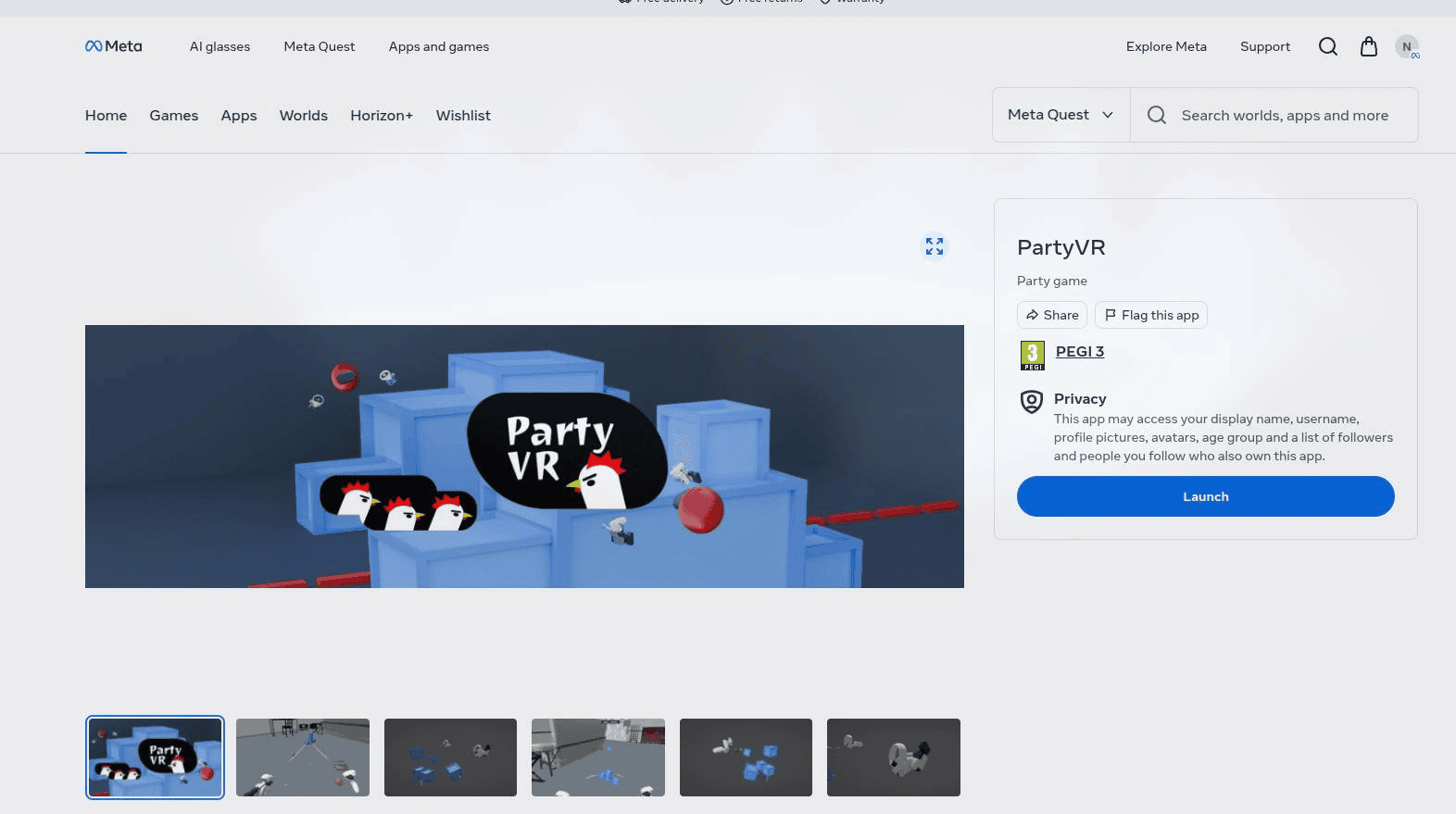This screenshot has width=1456, height=814.
Task: Open the Wishlist tab
Action: pyautogui.click(x=463, y=116)
